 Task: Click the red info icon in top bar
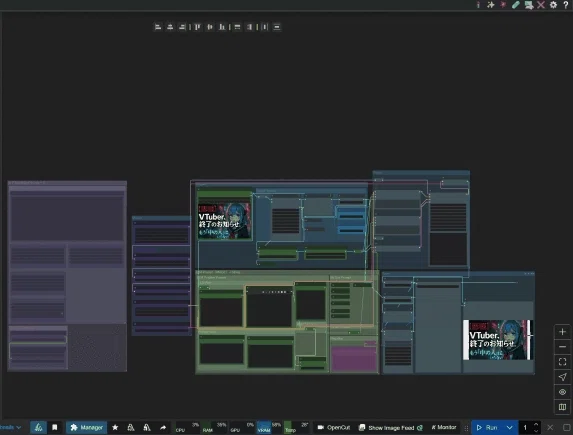[x=478, y=4]
